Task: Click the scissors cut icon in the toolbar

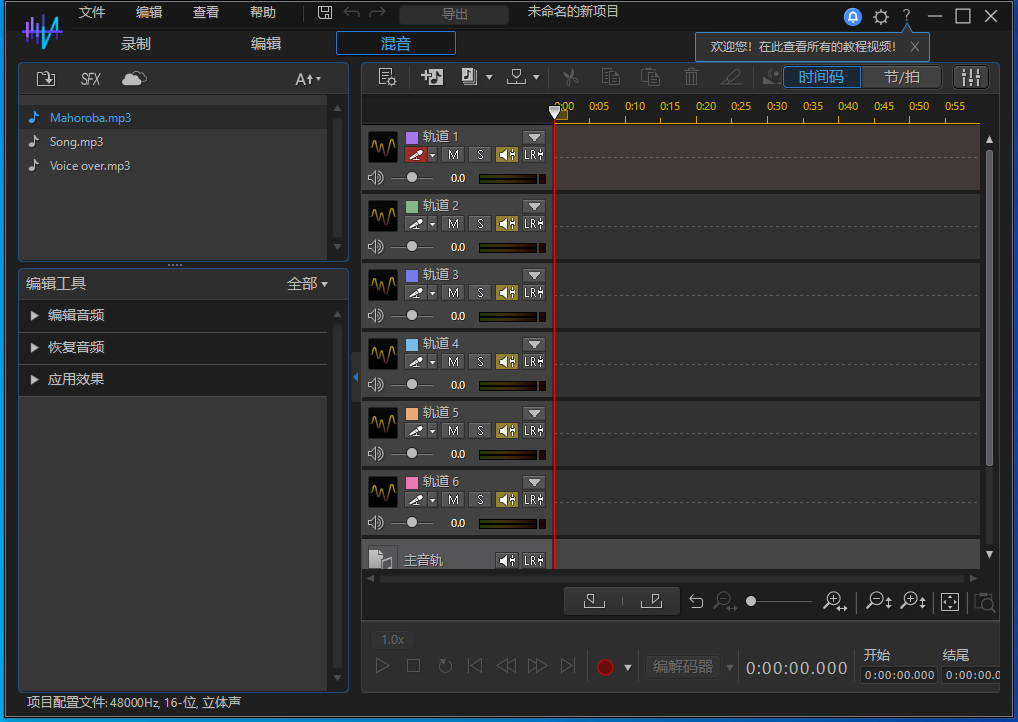Action: [x=570, y=76]
